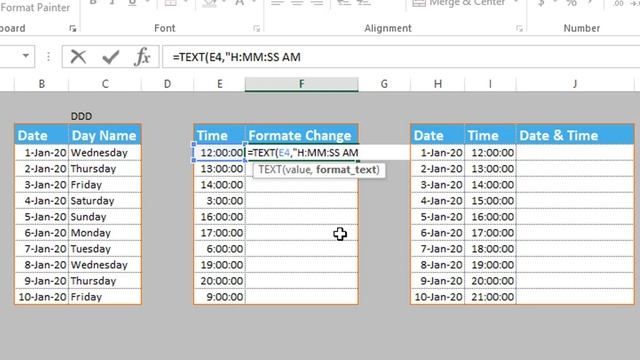Select the Date & Time header cell

(575, 136)
